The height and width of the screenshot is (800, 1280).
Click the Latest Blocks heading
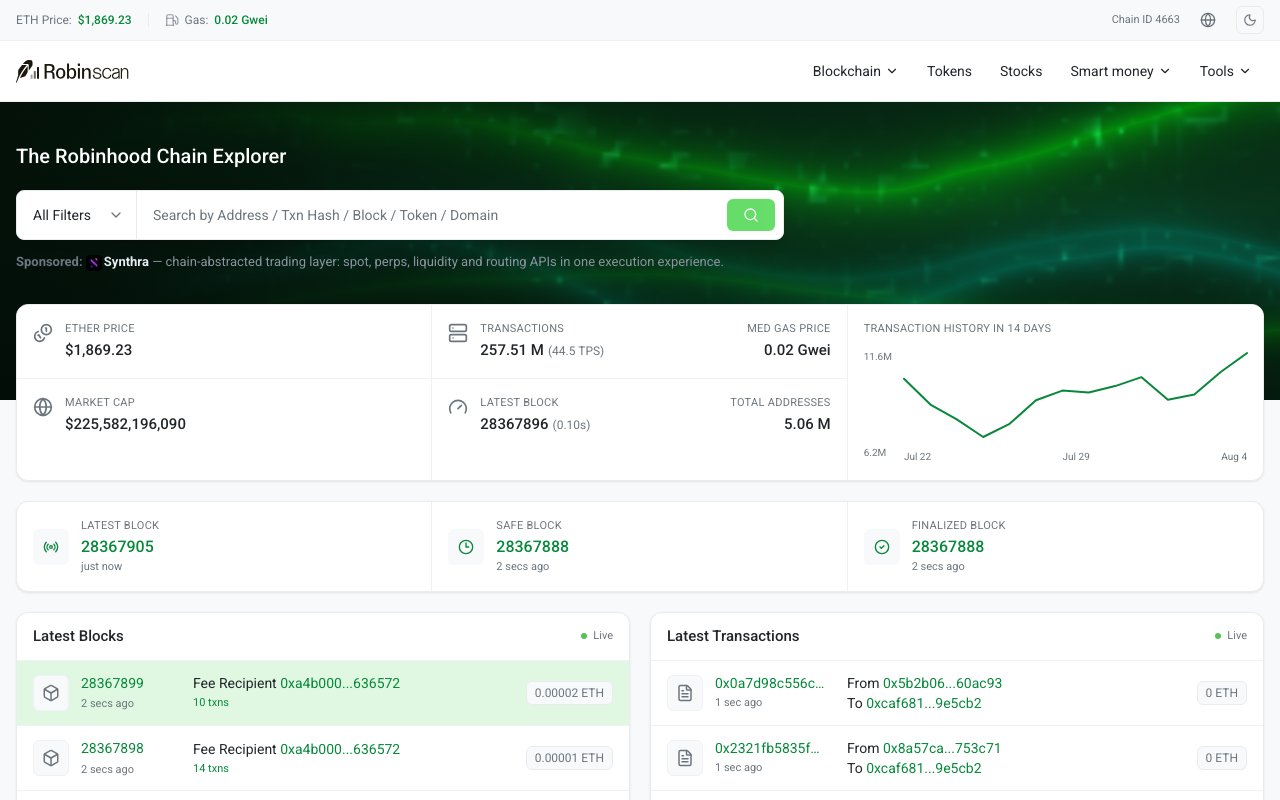click(78, 636)
